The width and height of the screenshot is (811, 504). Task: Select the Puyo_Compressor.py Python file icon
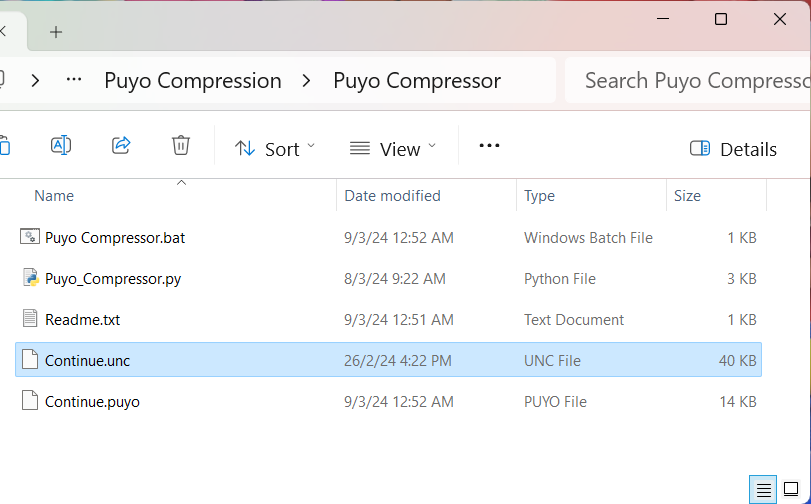(x=31, y=278)
